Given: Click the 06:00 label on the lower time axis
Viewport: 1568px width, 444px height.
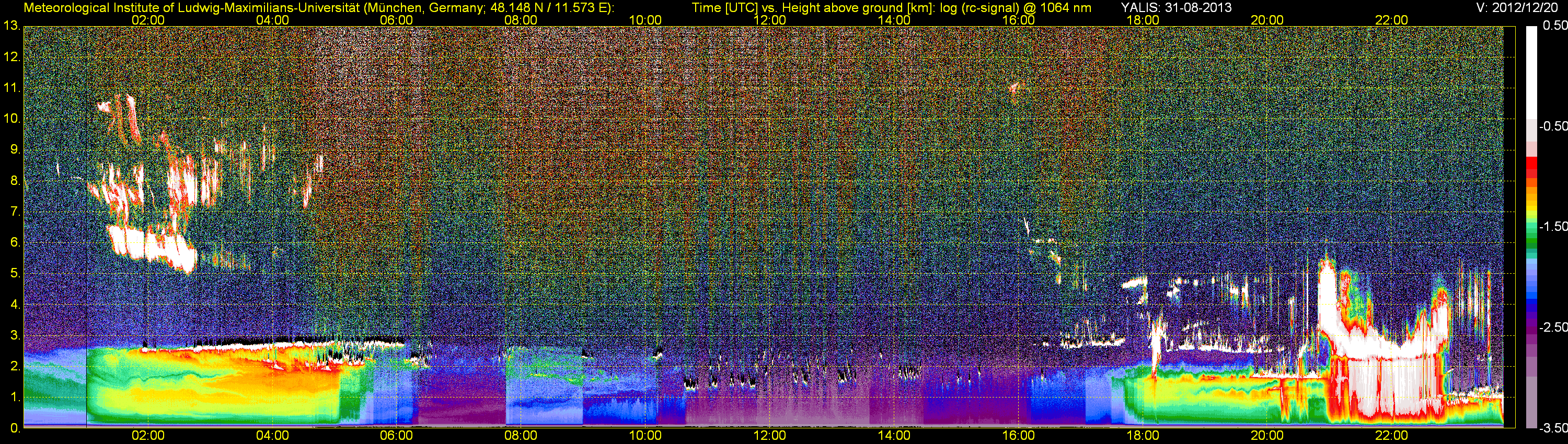Looking at the screenshot, I should pos(396,436).
